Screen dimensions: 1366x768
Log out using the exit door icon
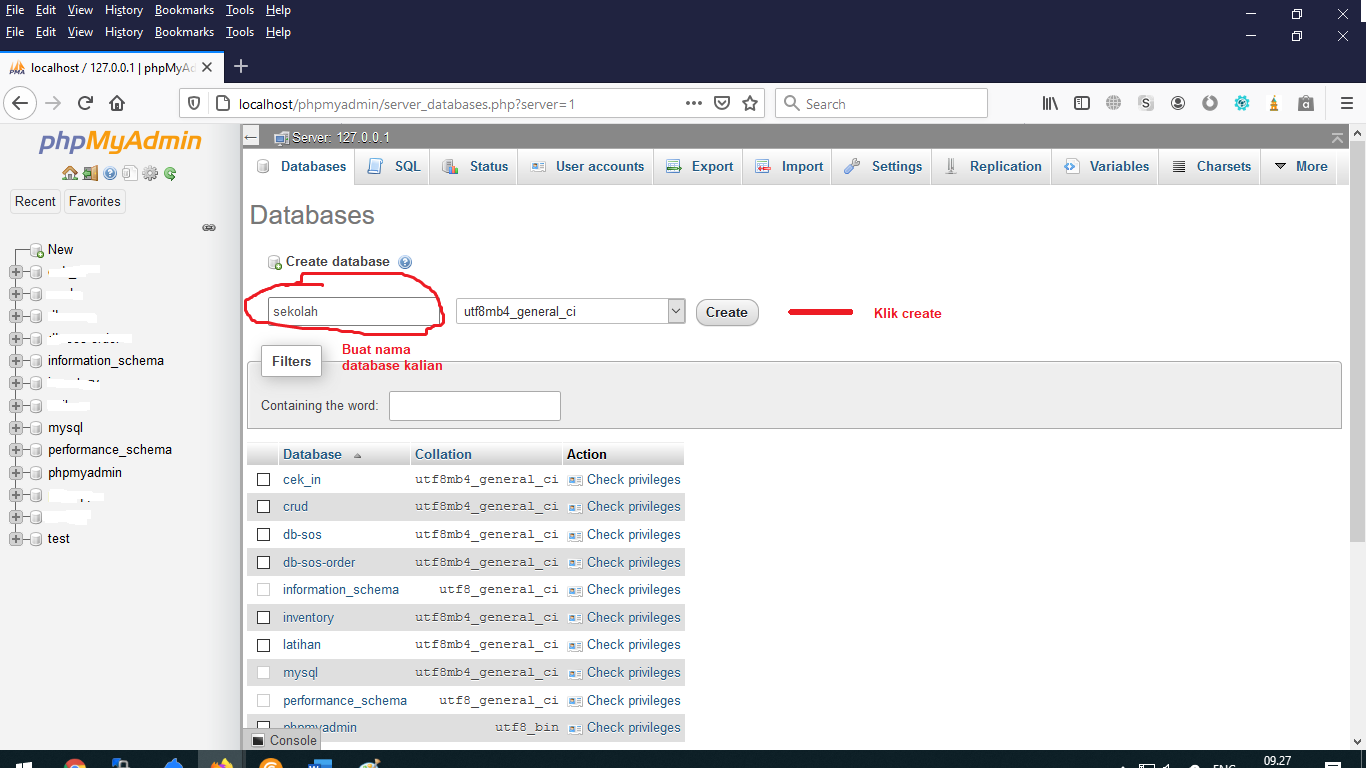90,172
